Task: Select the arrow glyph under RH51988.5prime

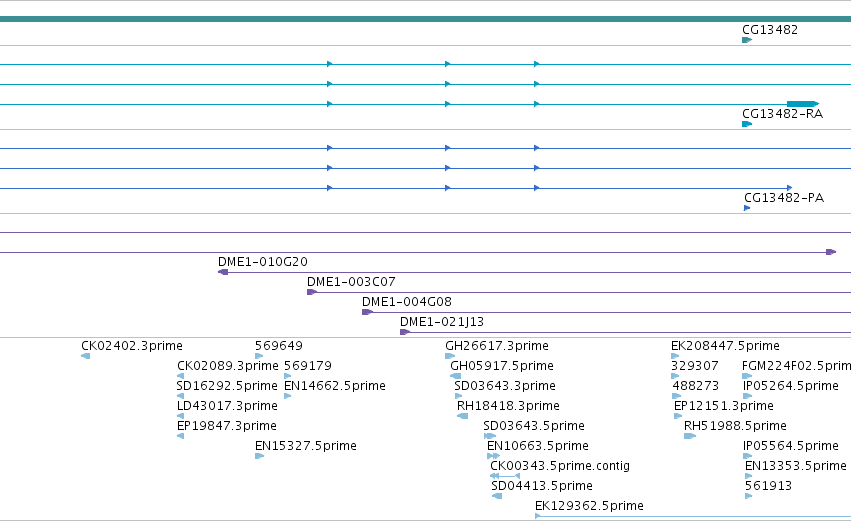Action: pyautogui.click(x=690, y=436)
